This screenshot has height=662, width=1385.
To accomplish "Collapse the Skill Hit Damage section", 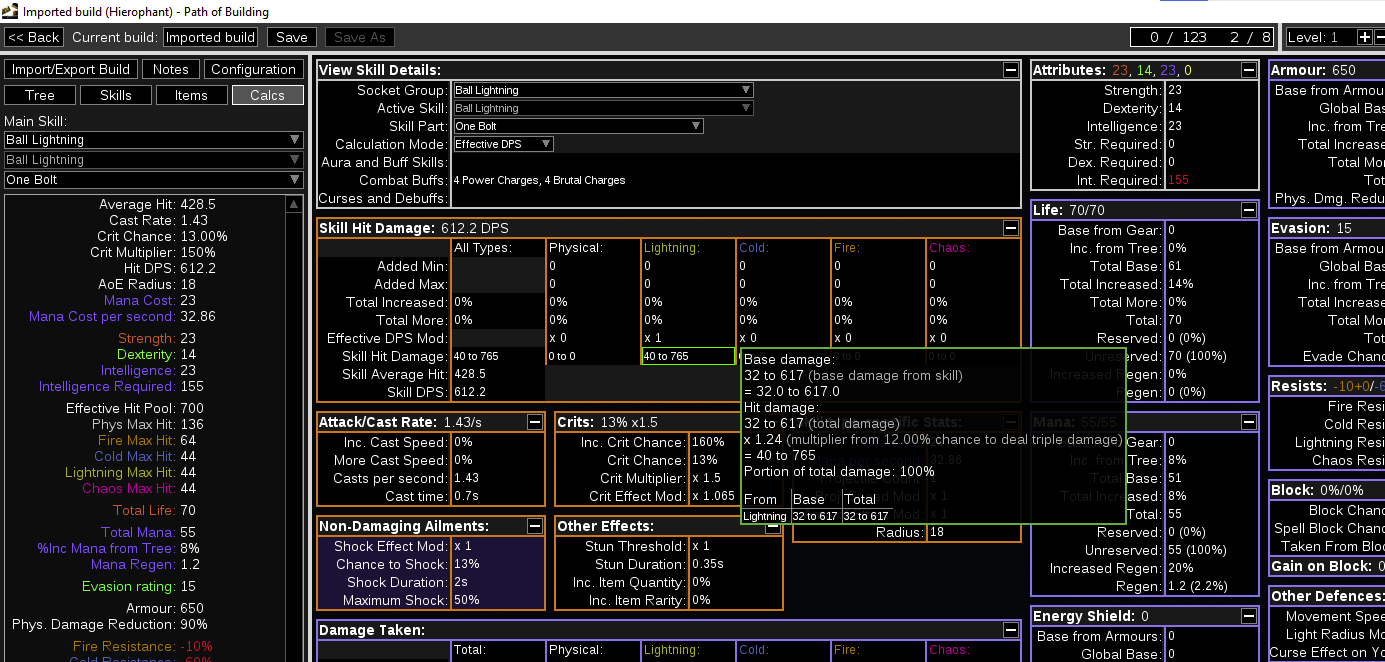I will coord(1012,228).
